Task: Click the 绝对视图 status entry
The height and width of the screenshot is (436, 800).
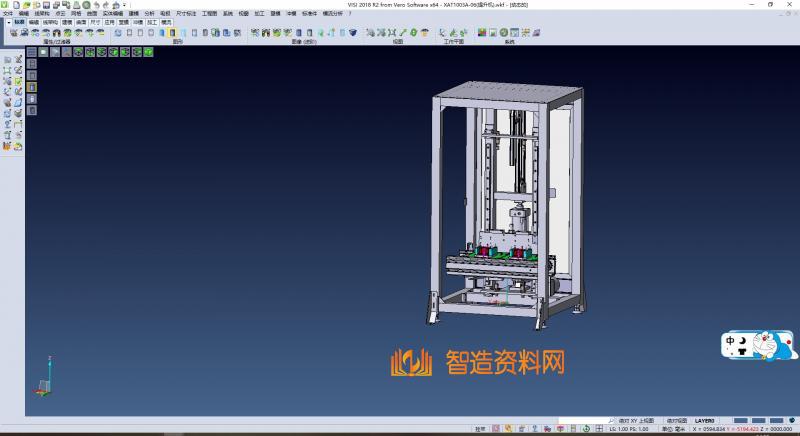Action: coord(677,421)
